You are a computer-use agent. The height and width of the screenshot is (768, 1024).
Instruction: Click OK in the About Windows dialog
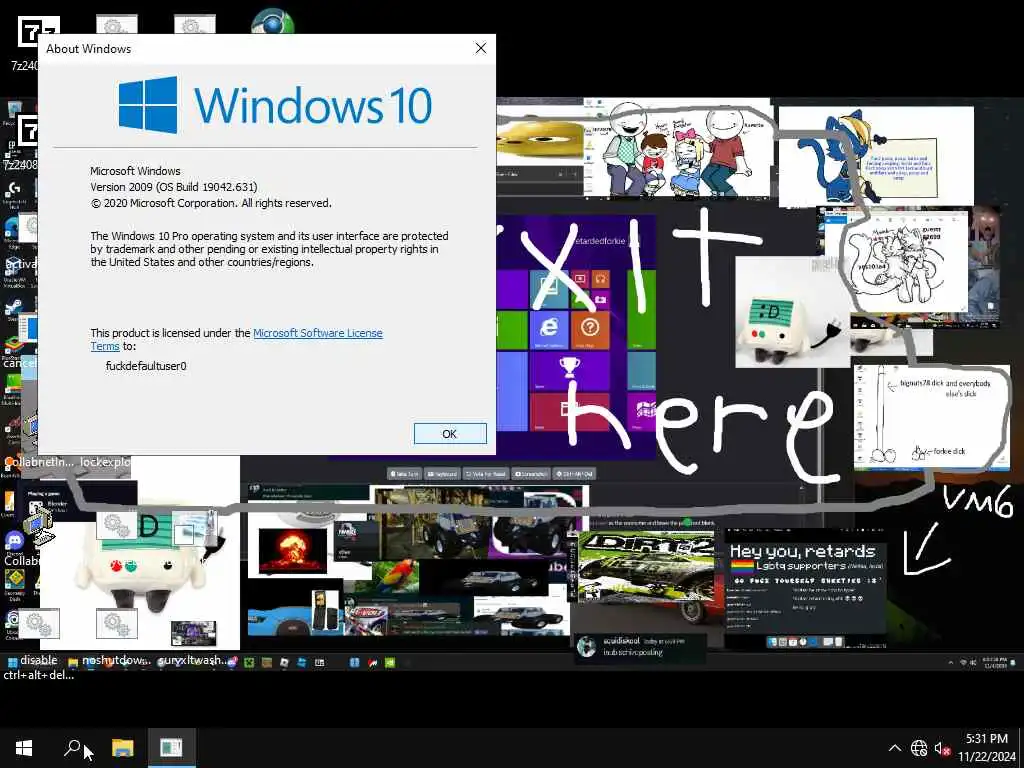pyautogui.click(x=450, y=434)
